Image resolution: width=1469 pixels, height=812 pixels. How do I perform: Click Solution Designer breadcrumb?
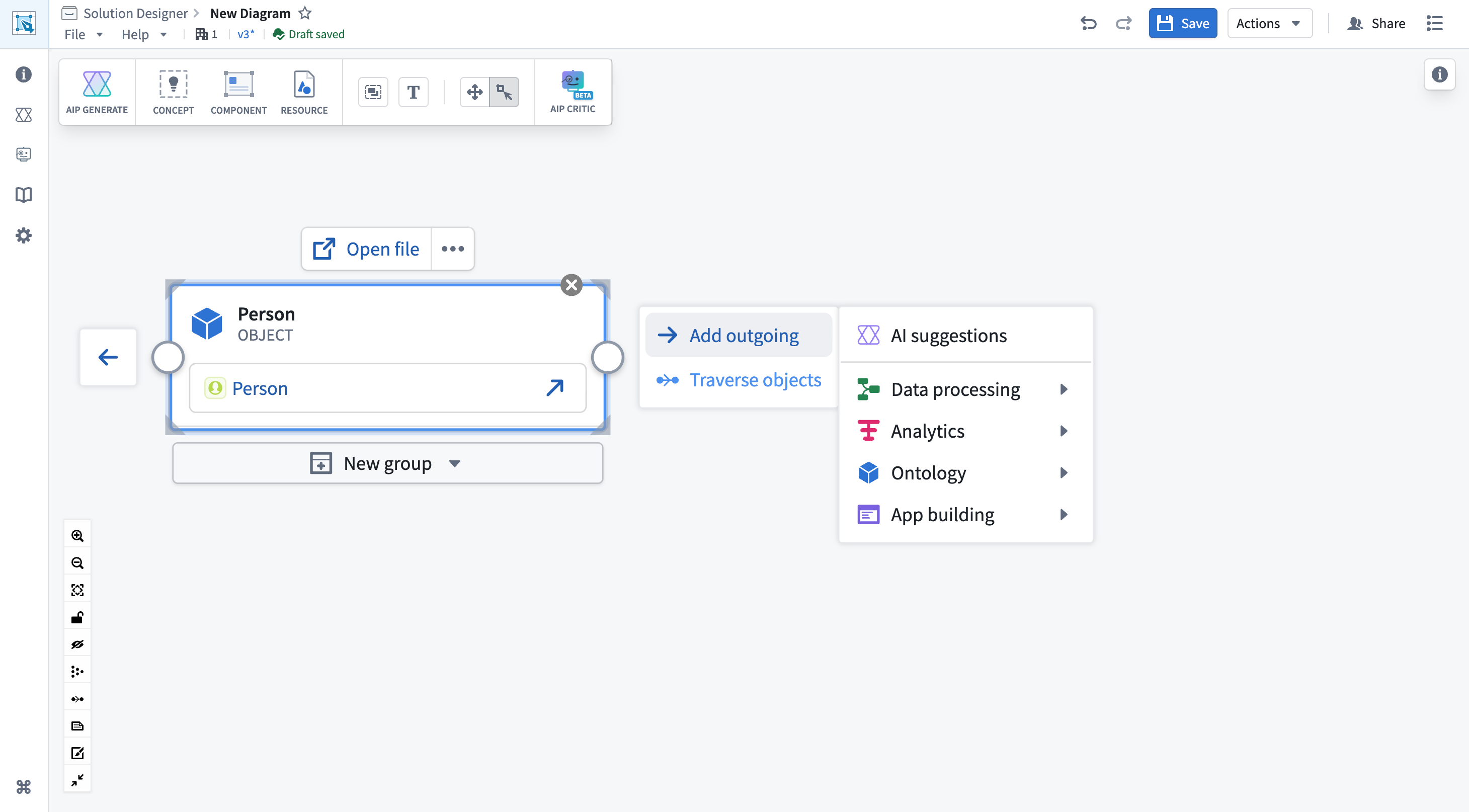[x=135, y=13]
